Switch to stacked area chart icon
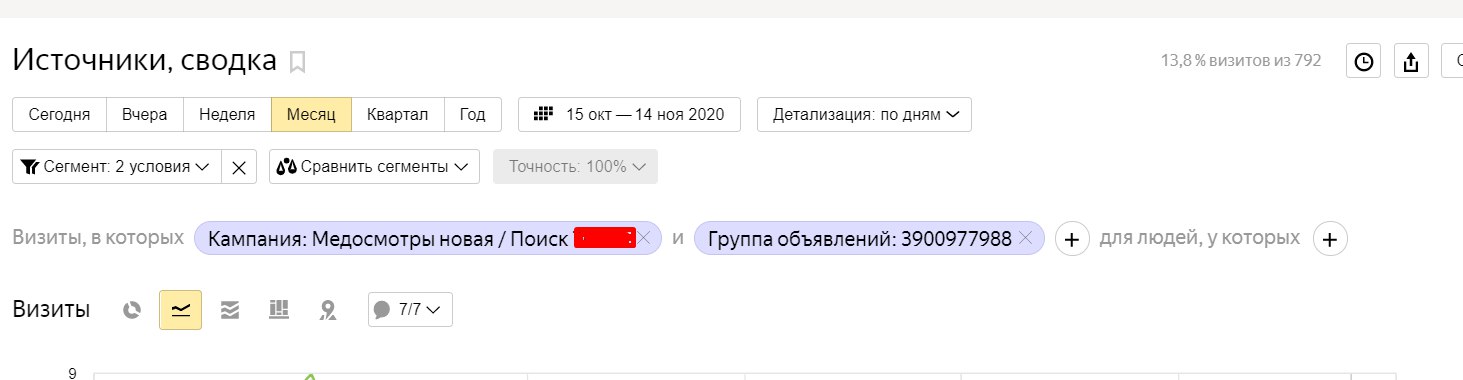Image resolution: width=1463 pixels, height=380 pixels. [x=230, y=310]
